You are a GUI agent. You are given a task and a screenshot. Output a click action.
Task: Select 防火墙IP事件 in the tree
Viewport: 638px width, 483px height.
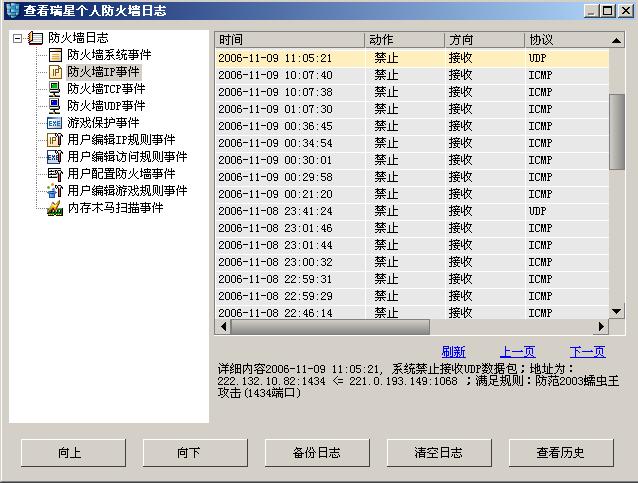point(103,72)
